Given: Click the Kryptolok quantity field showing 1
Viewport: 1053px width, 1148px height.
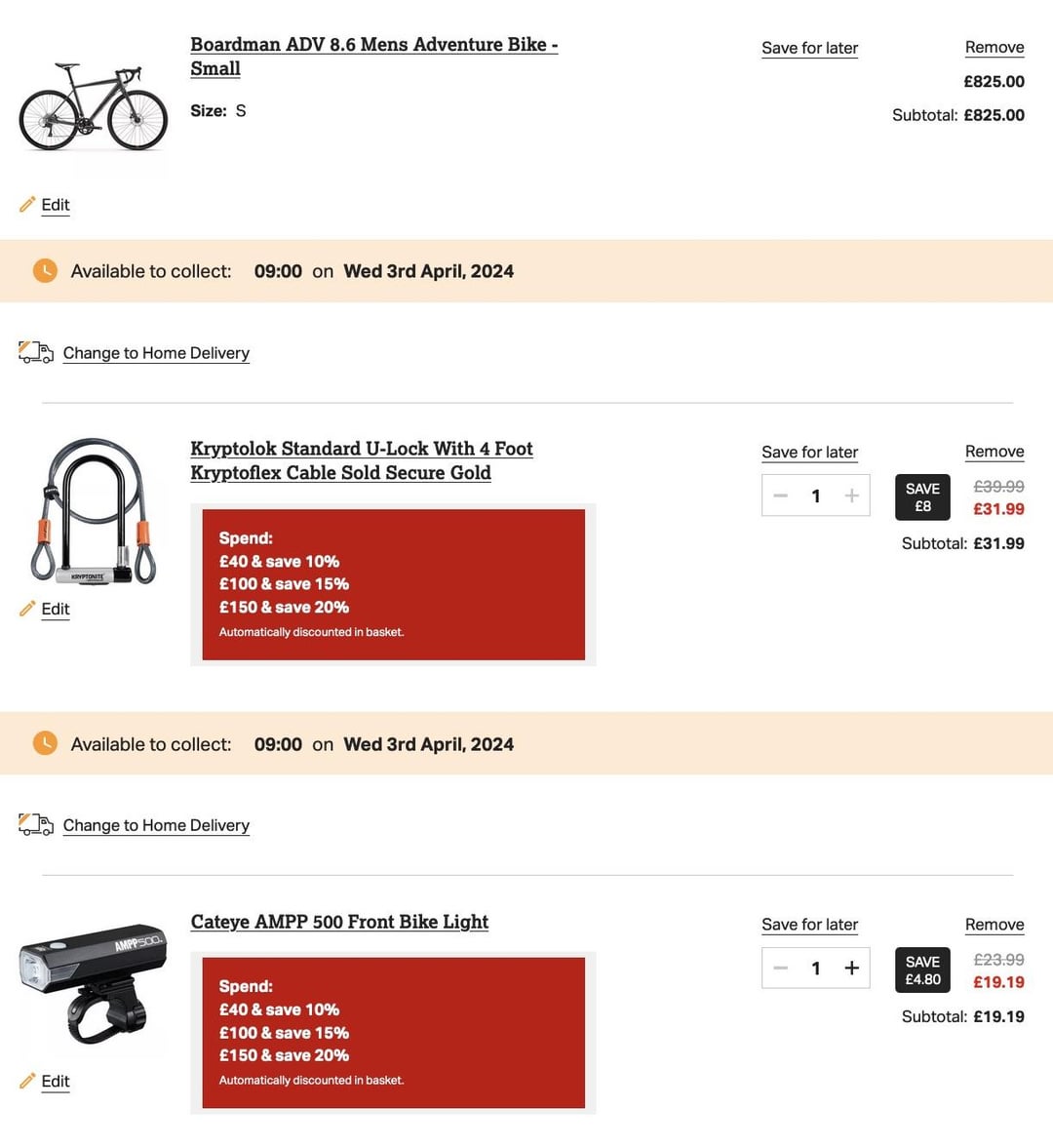Looking at the screenshot, I should (x=816, y=495).
